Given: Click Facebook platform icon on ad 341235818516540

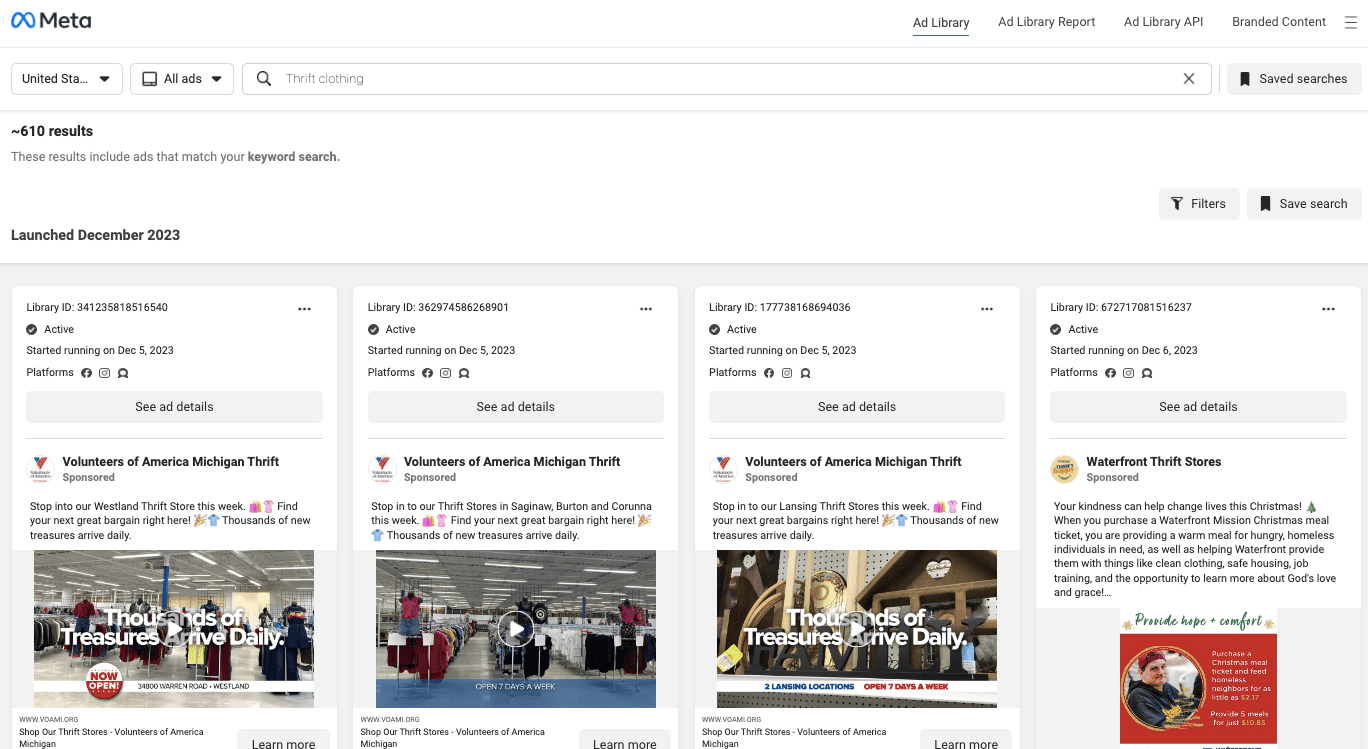Looking at the screenshot, I should pos(86,373).
